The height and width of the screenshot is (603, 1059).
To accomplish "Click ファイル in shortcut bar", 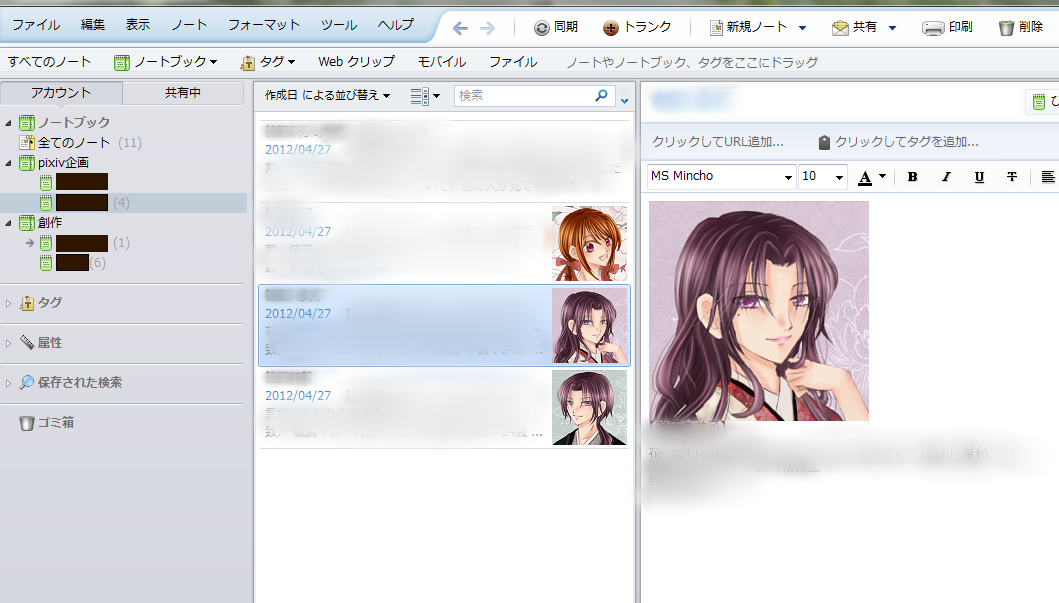I will (513, 62).
